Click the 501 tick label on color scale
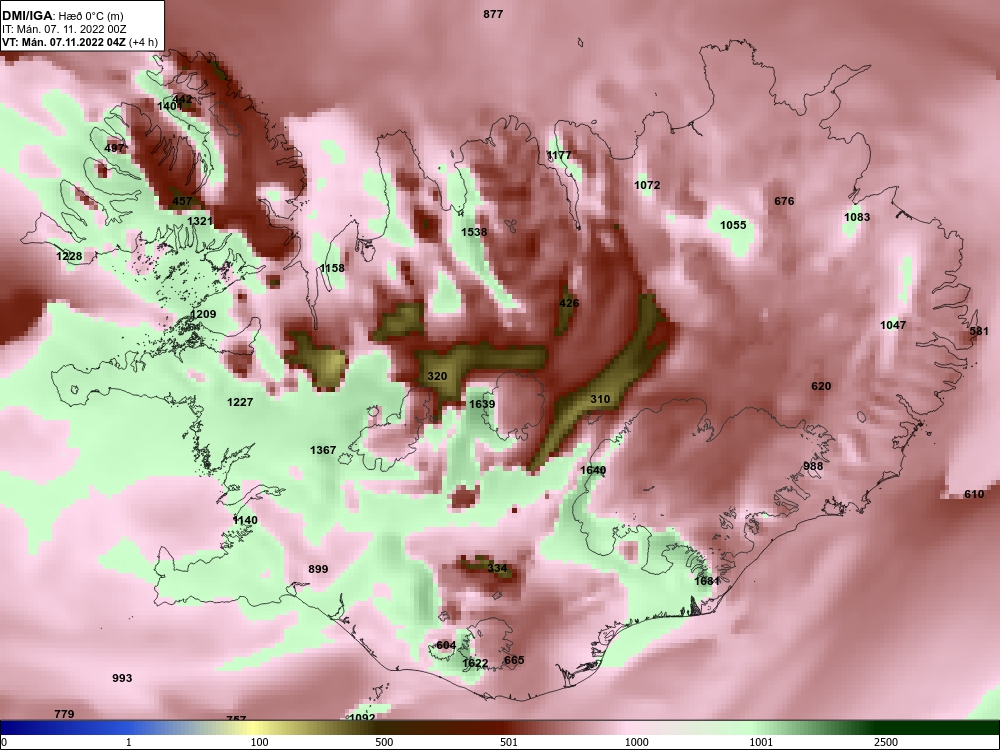 [509, 742]
